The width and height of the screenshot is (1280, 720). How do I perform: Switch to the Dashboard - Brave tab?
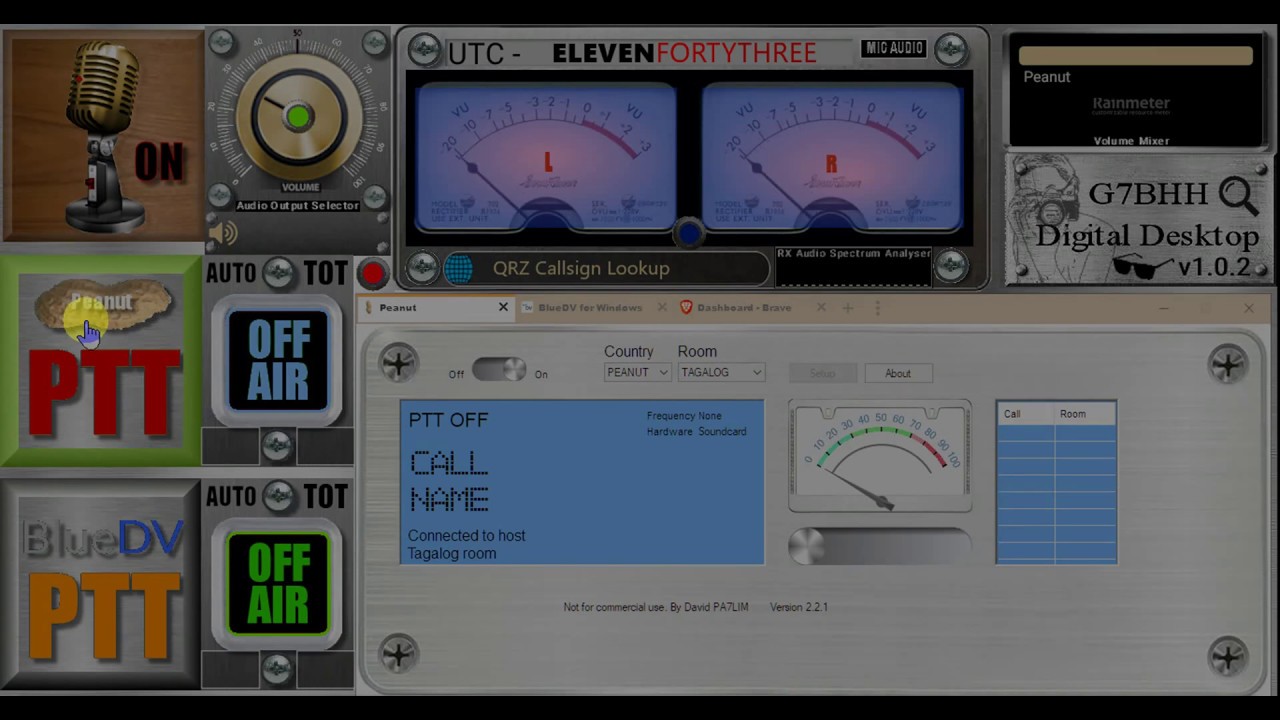(x=743, y=307)
